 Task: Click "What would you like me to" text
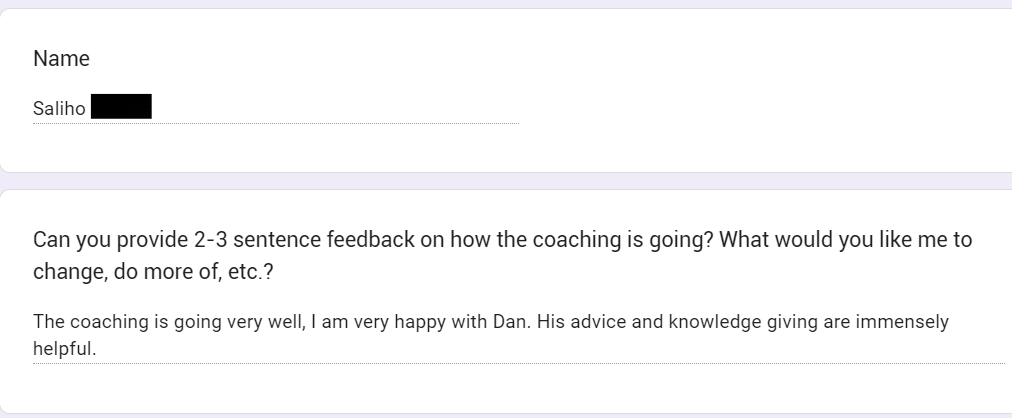(845, 239)
